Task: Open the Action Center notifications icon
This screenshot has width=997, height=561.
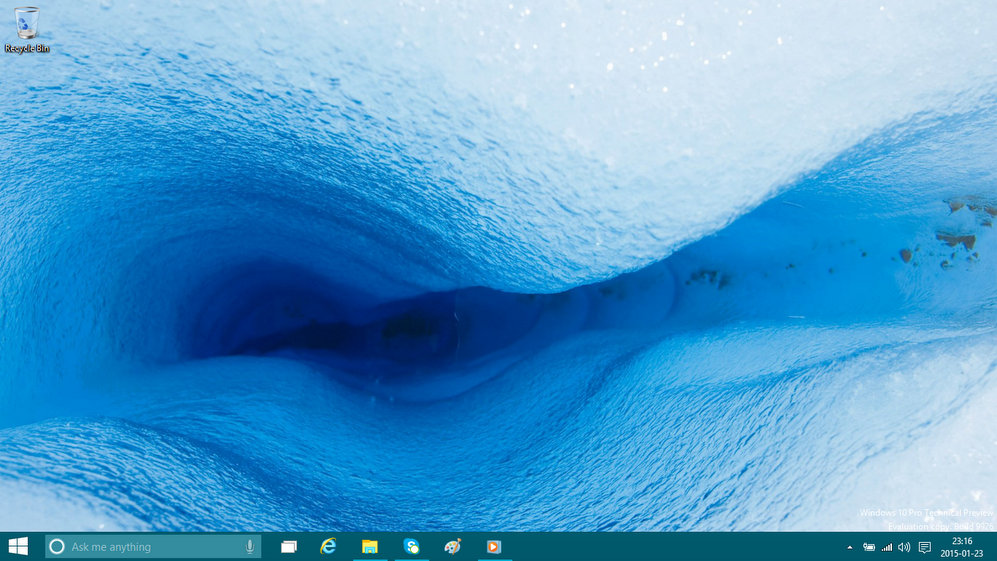Action: click(924, 547)
